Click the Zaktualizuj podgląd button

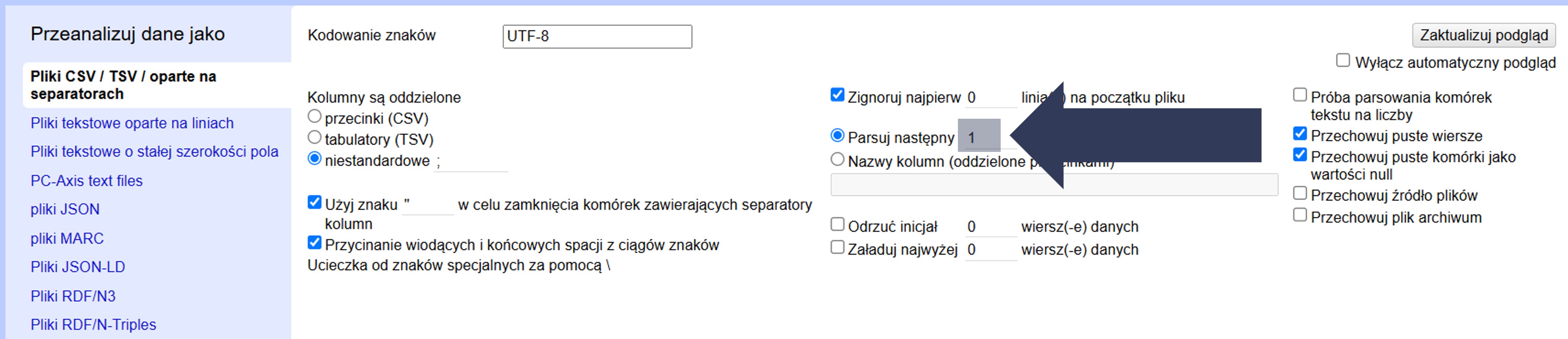(x=1483, y=35)
